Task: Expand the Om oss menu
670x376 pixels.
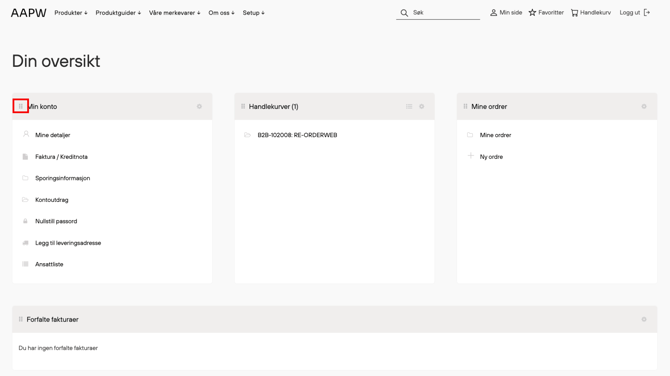Action: tap(221, 13)
